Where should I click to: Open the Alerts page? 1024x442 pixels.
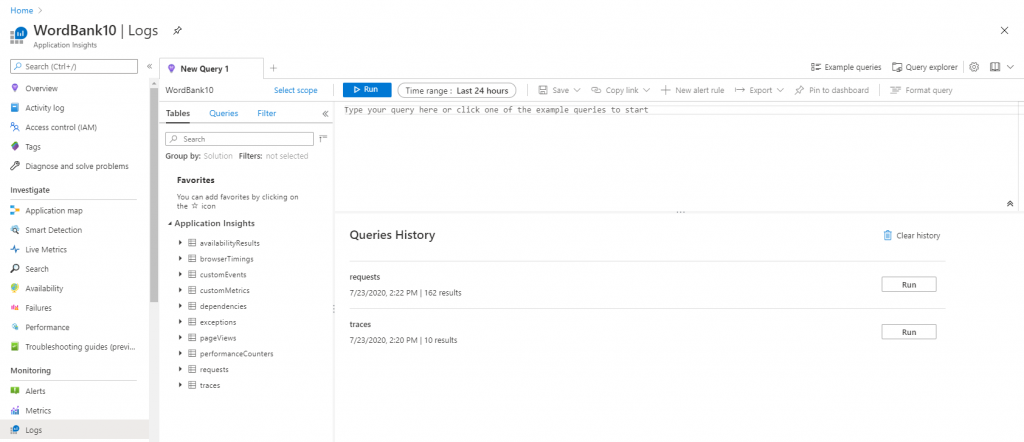click(35, 391)
